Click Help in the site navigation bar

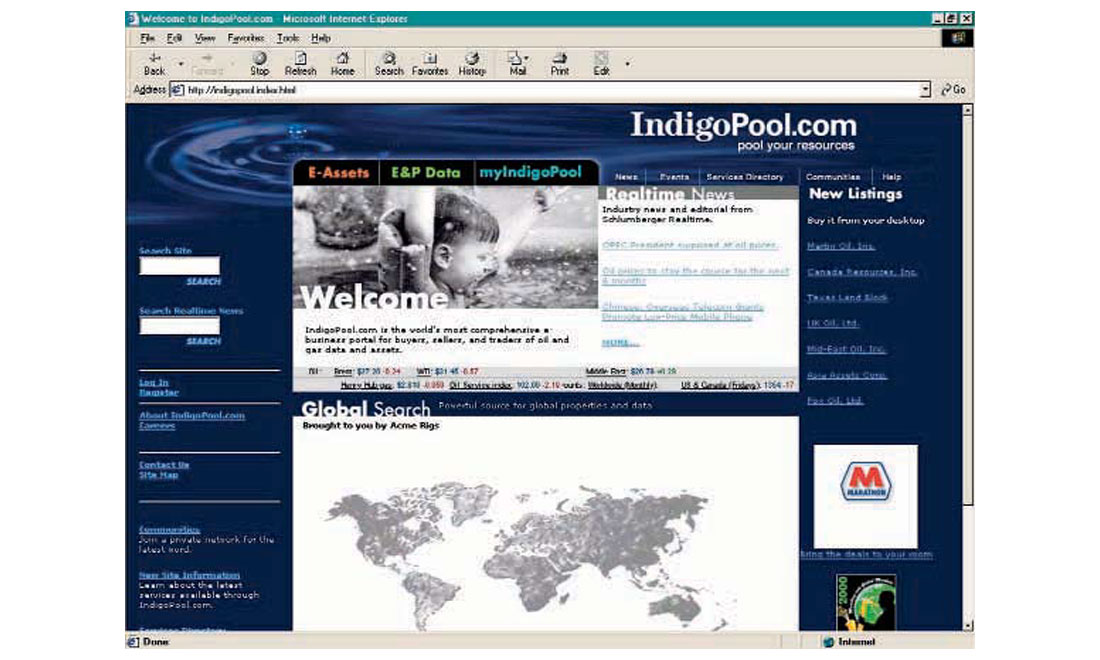click(892, 177)
